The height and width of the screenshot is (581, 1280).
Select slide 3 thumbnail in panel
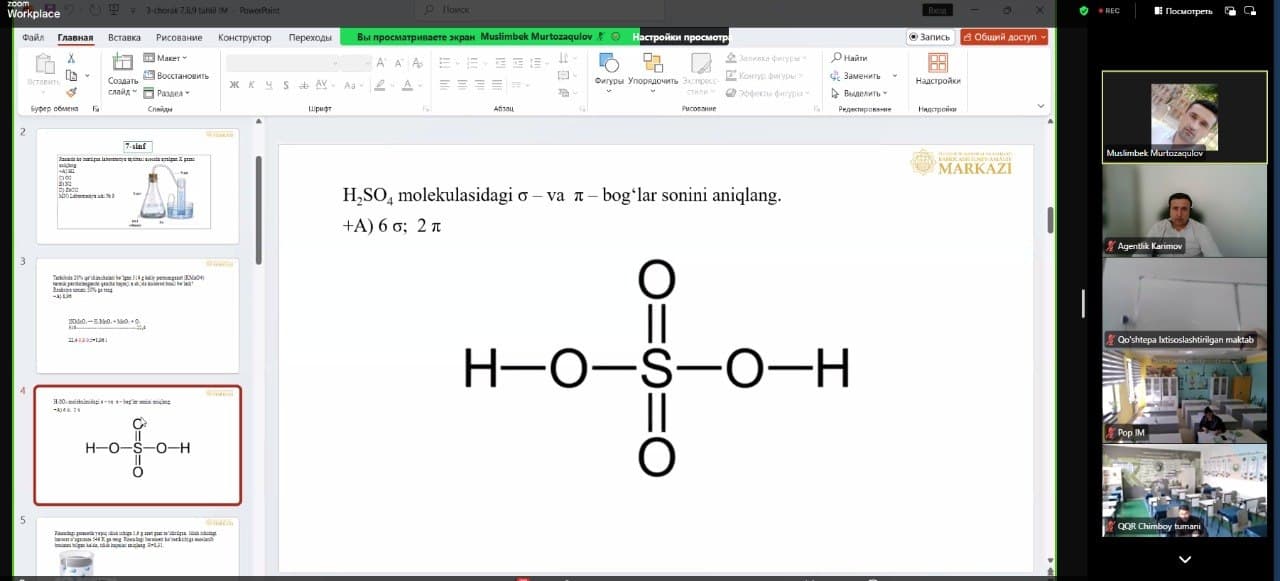click(x=137, y=315)
